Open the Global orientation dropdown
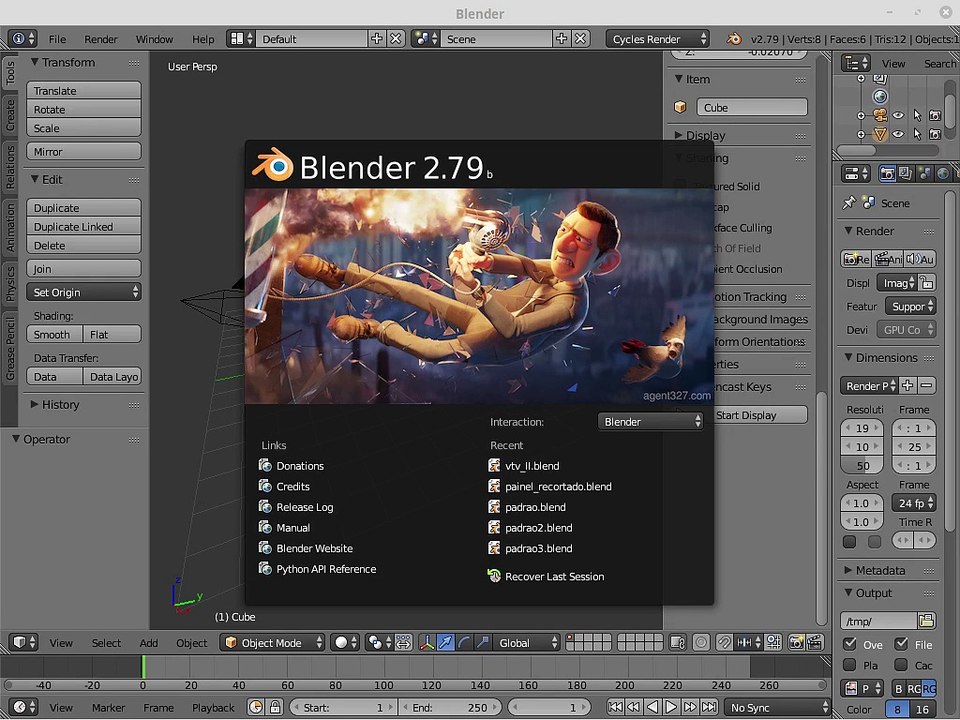 click(x=526, y=642)
